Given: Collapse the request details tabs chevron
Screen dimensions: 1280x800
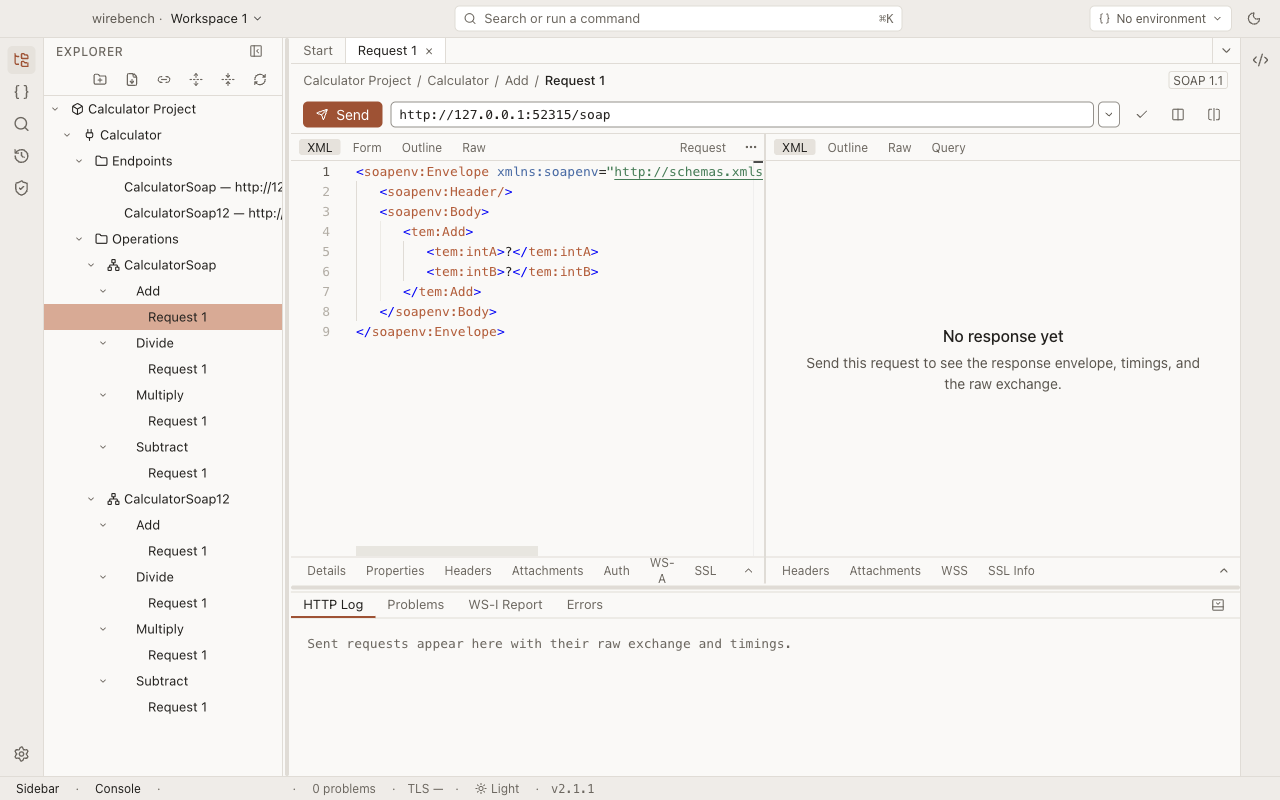Looking at the screenshot, I should pyautogui.click(x=748, y=571).
